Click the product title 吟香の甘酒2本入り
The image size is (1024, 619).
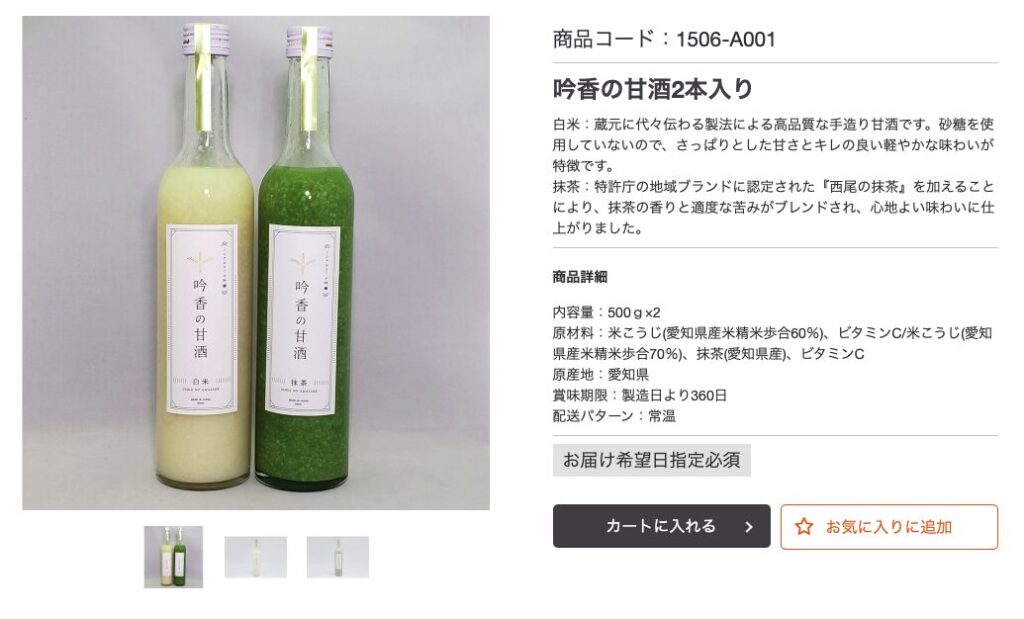pos(653,89)
